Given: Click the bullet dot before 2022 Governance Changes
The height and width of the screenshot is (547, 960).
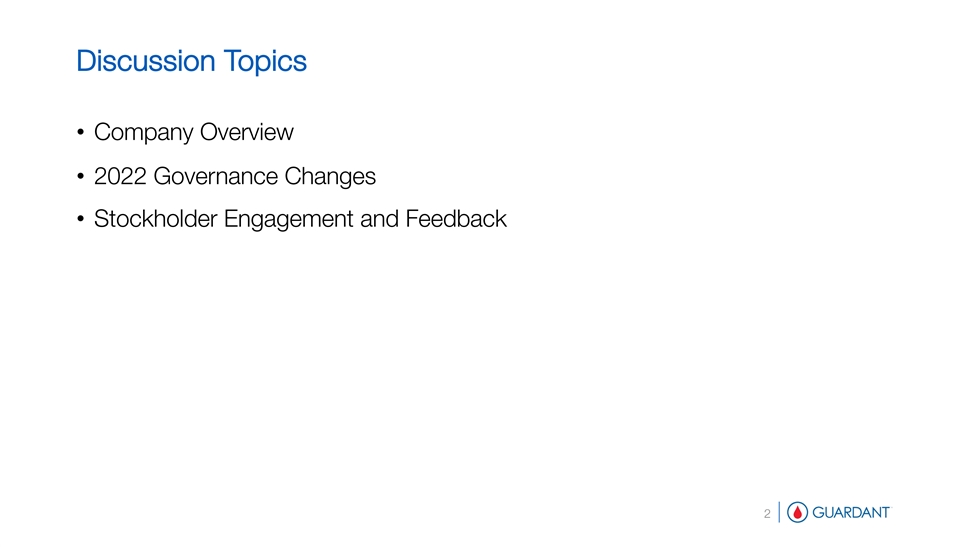Looking at the screenshot, I should (80, 178).
